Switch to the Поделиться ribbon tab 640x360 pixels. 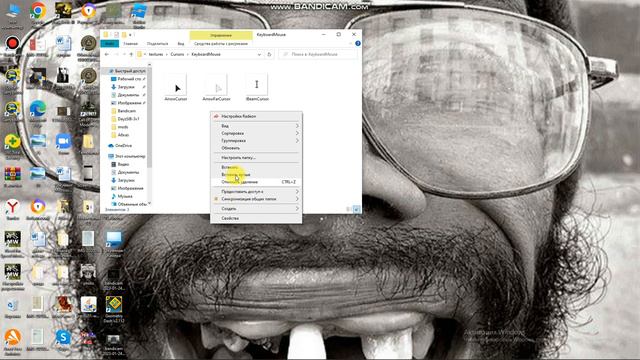point(157,43)
